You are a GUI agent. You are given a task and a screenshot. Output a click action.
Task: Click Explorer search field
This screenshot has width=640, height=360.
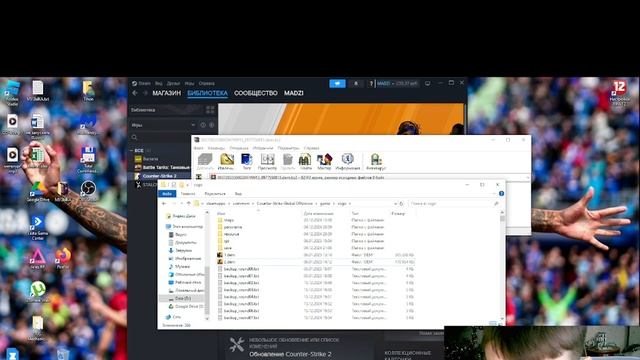[454, 203]
